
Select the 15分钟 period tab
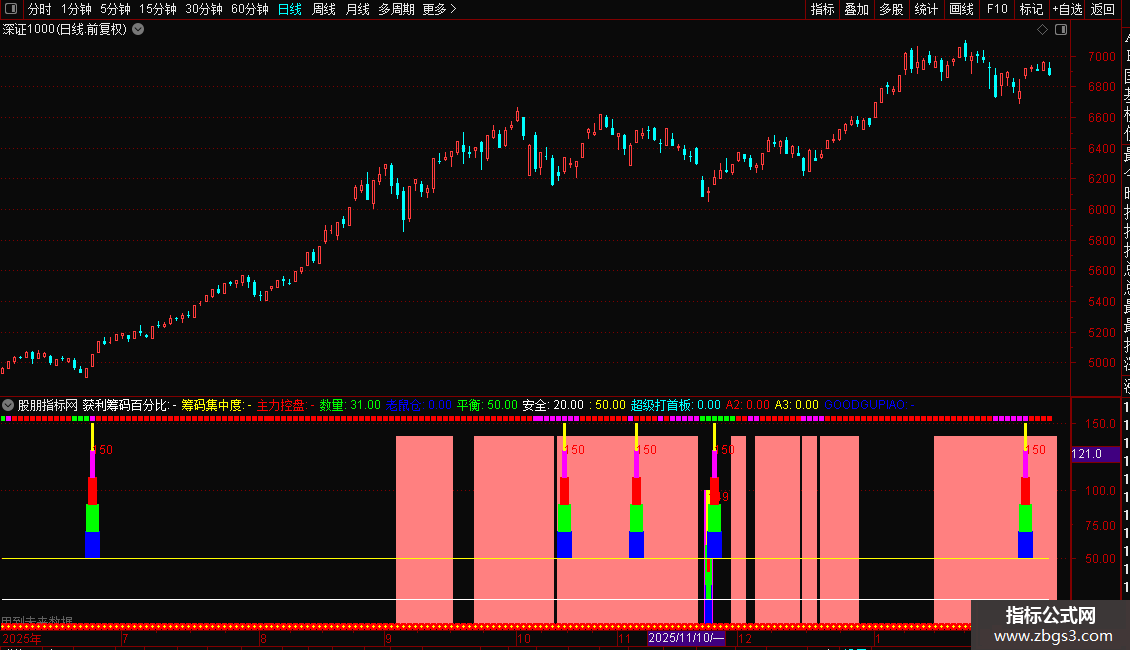point(158,9)
